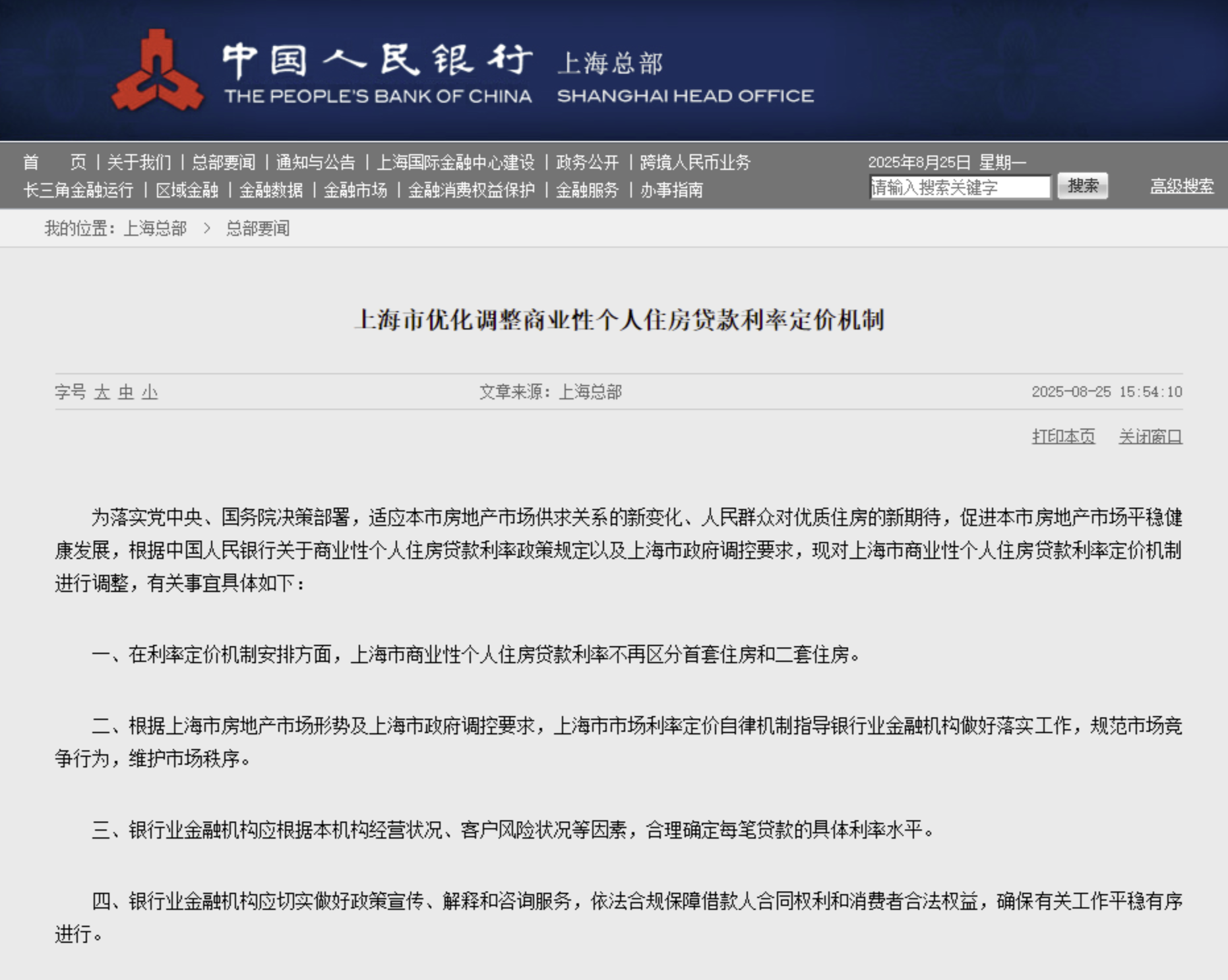Go to 区域金融 page

187,191
